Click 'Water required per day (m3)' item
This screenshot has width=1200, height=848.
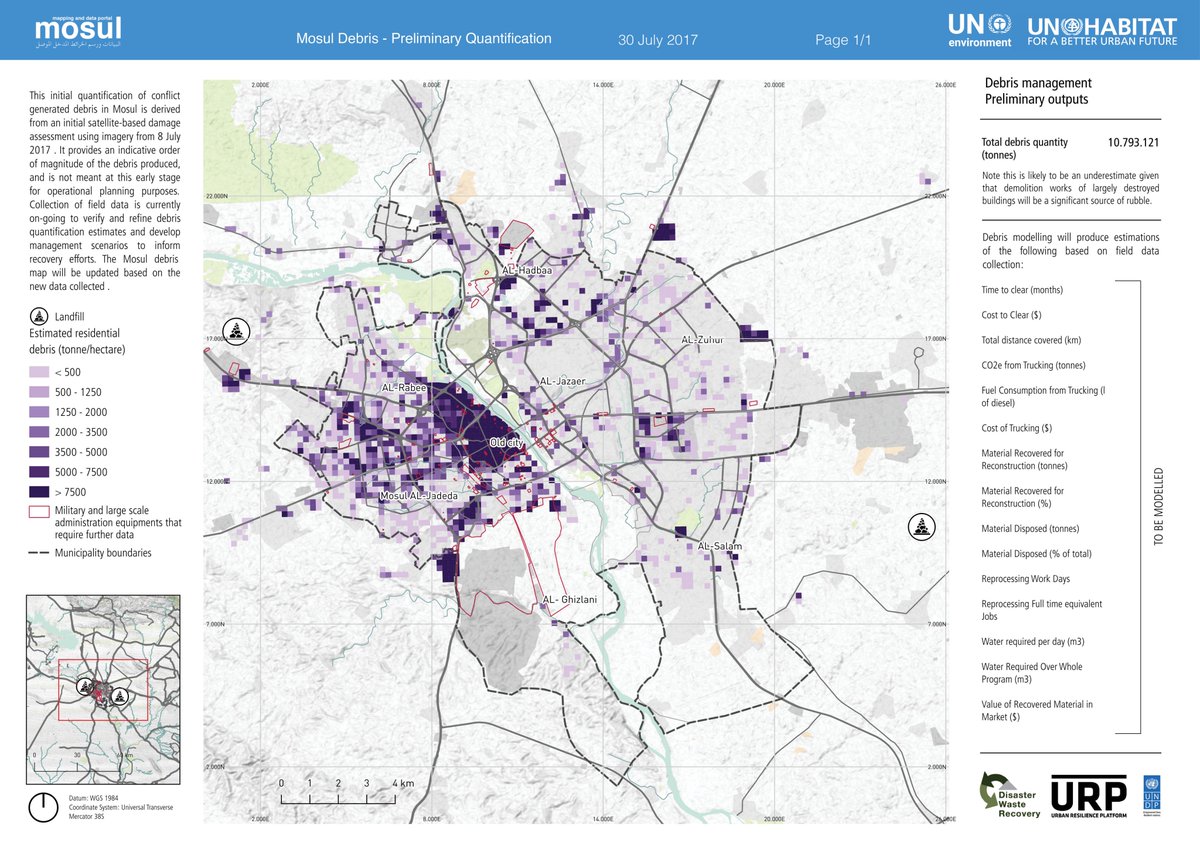click(1034, 641)
